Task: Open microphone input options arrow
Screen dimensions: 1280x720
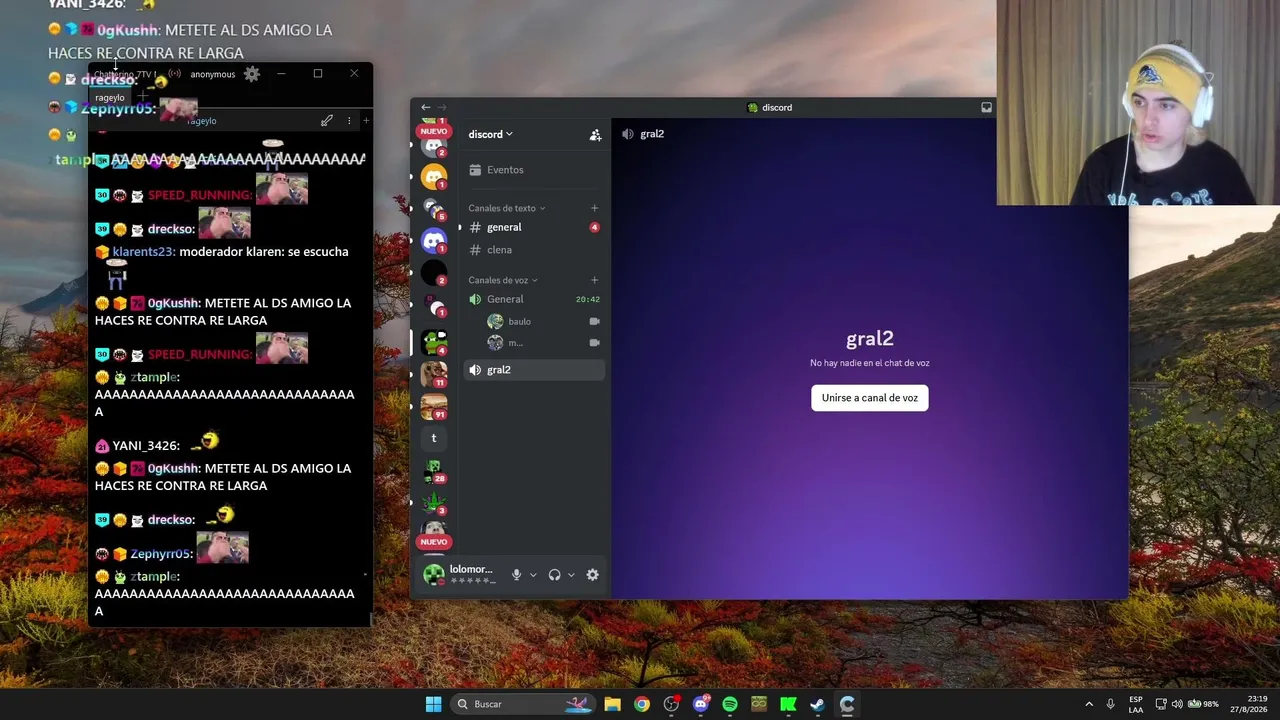Action: (x=533, y=575)
